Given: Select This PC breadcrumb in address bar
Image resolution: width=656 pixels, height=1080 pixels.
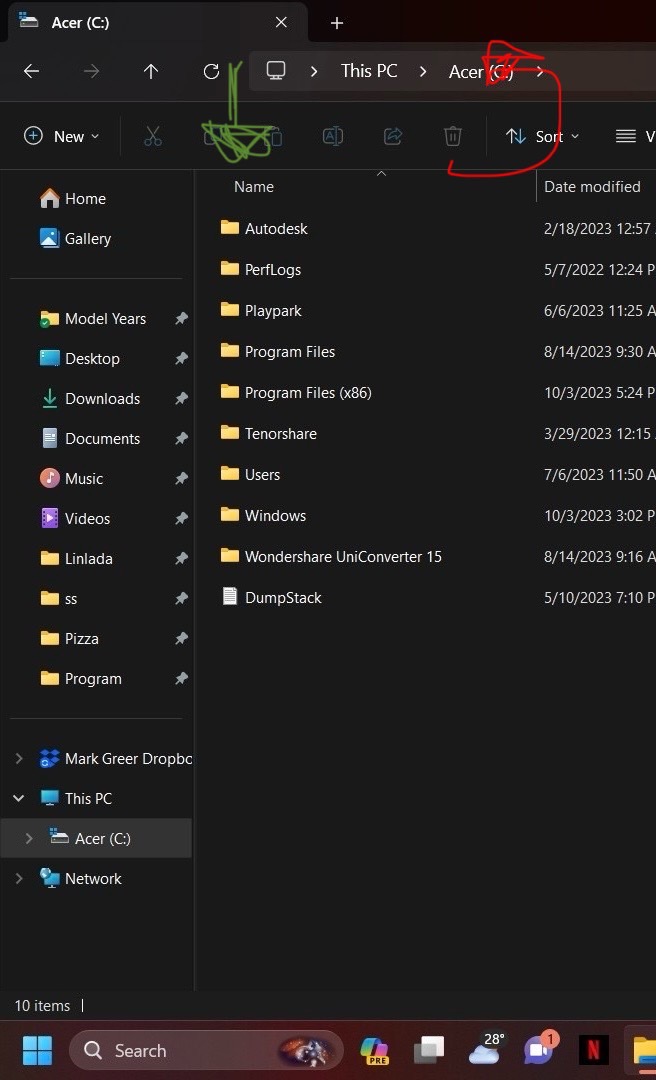Looking at the screenshot, I should coord(369,71).
